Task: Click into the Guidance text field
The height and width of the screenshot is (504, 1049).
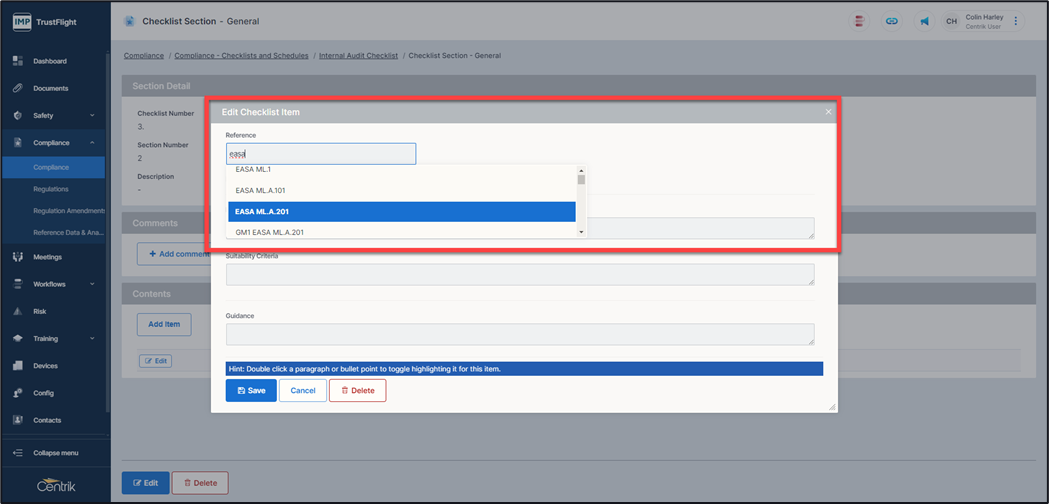Action: point(520,334)
